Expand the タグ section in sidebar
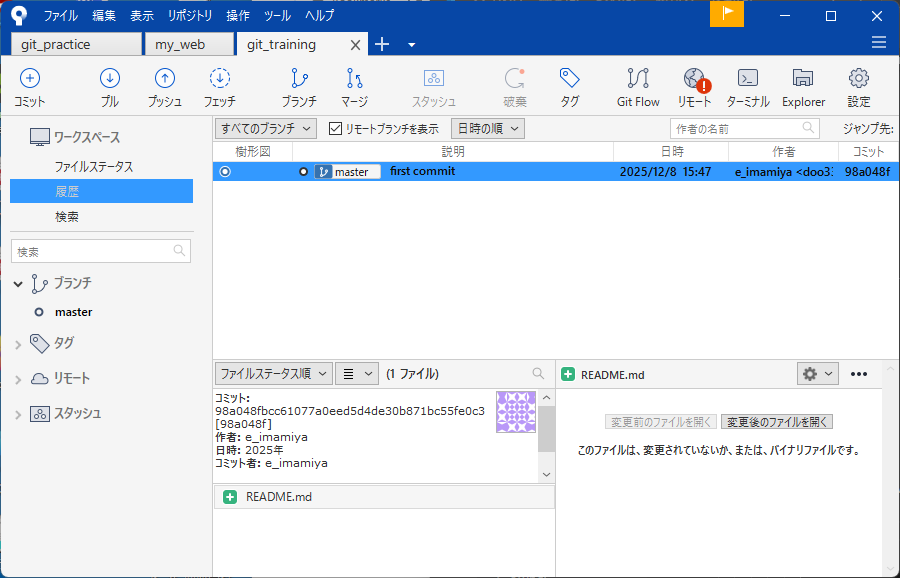The image size is (900, 578). pyautogui.click(x=18, y=344)
